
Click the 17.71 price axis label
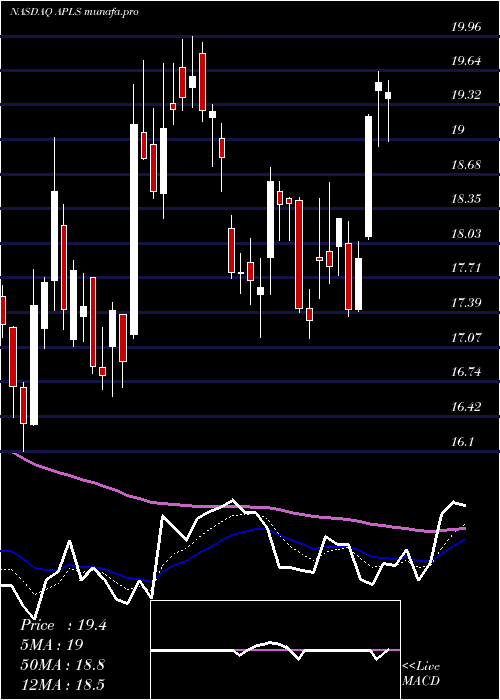point(466,267)
